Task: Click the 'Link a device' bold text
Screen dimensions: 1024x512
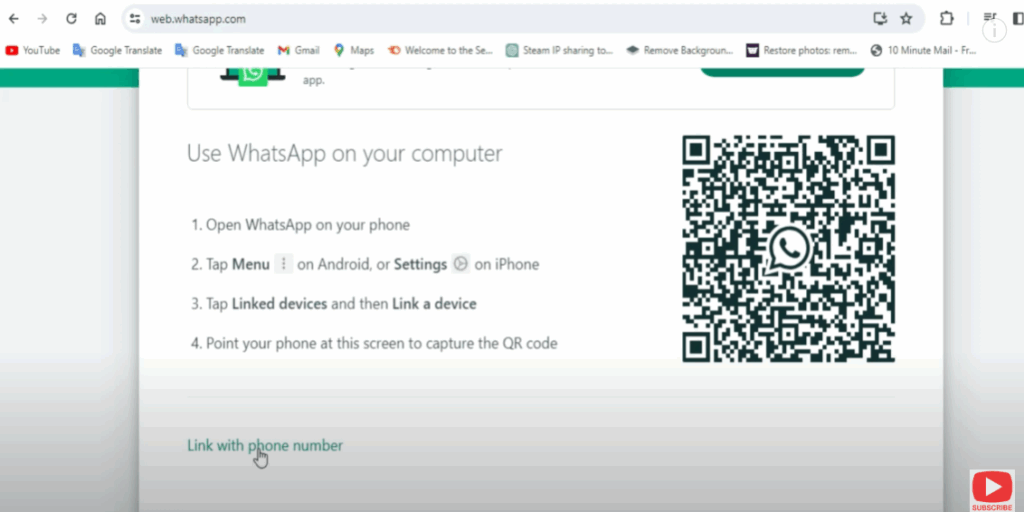Action: pos(434,304)
